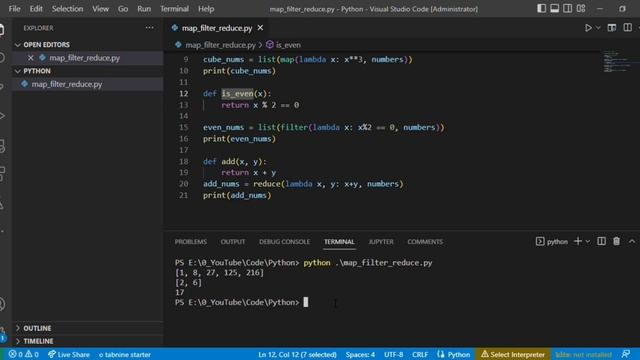Open the View menu
This screenshot has width=640, height=360.
(100, 9)
